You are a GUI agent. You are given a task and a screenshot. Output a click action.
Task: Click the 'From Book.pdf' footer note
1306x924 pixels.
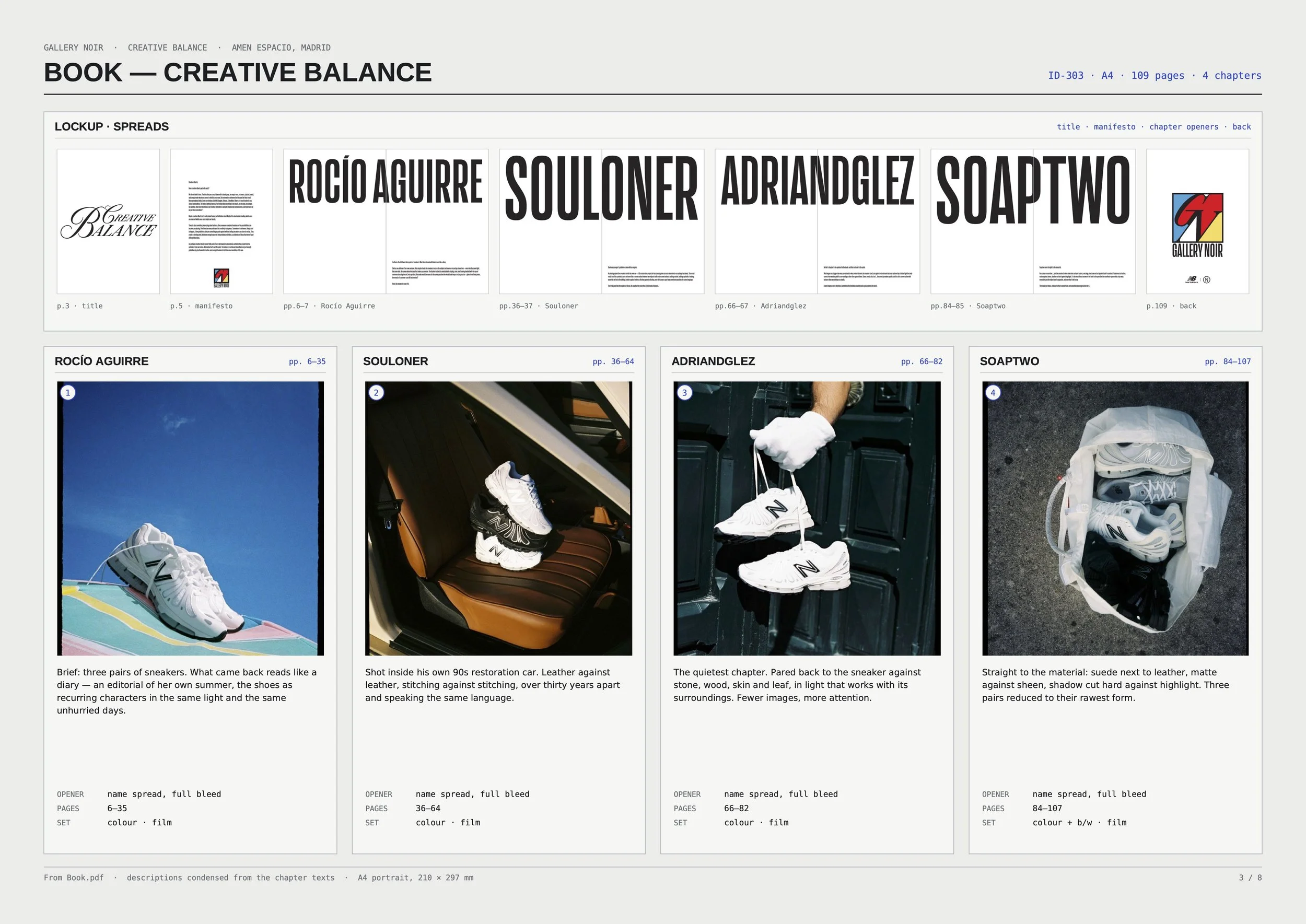[74, 878]
